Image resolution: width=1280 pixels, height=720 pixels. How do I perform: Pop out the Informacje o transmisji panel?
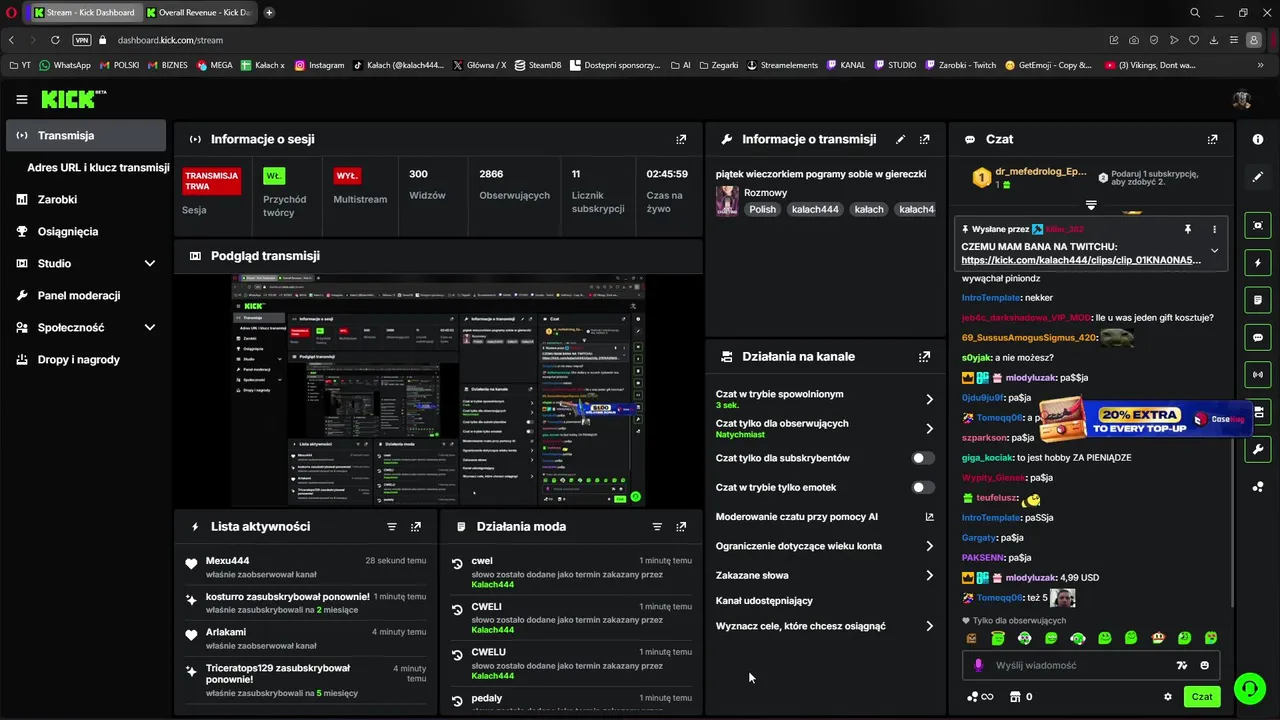pos(924,139)
